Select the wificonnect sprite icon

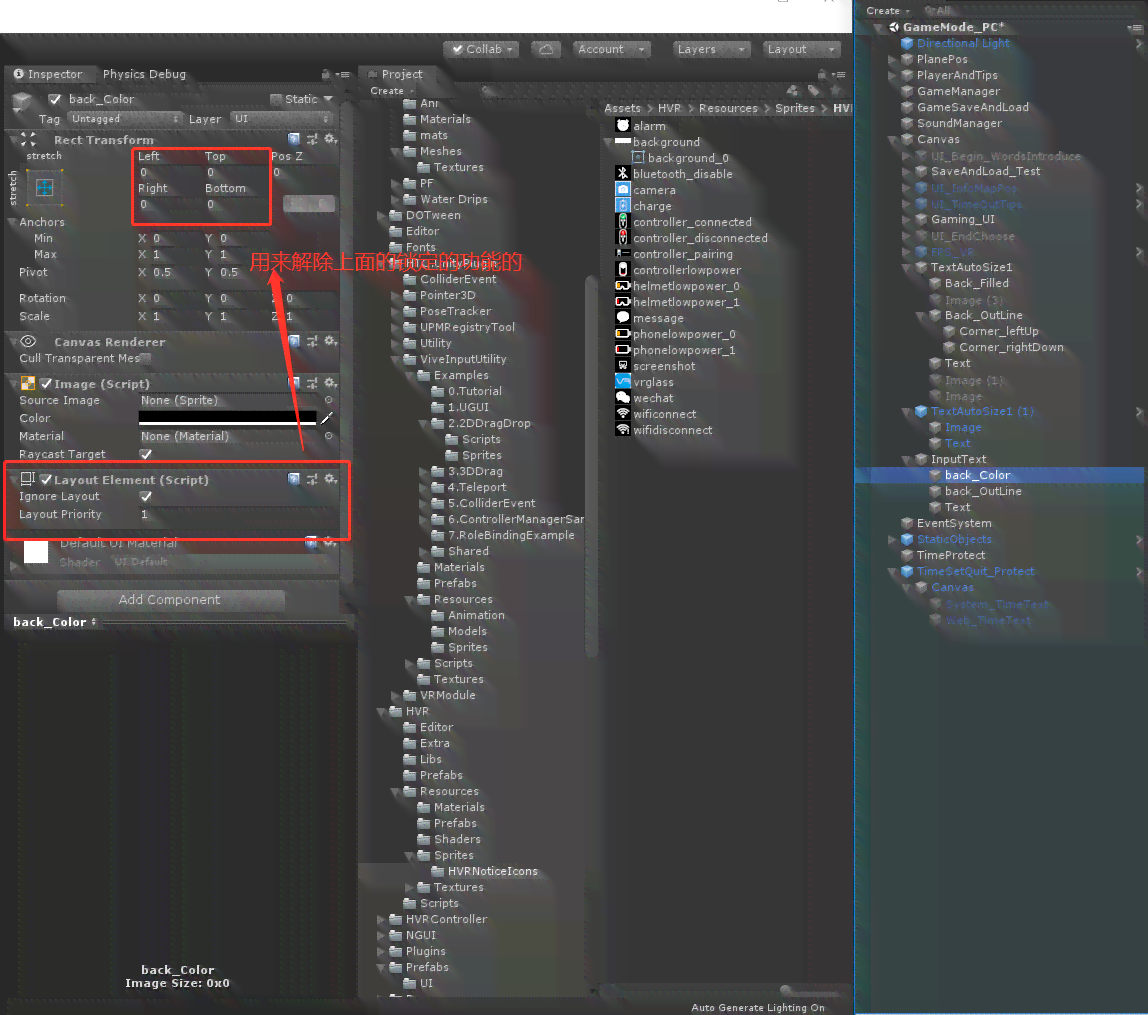[x=622, y=414]
